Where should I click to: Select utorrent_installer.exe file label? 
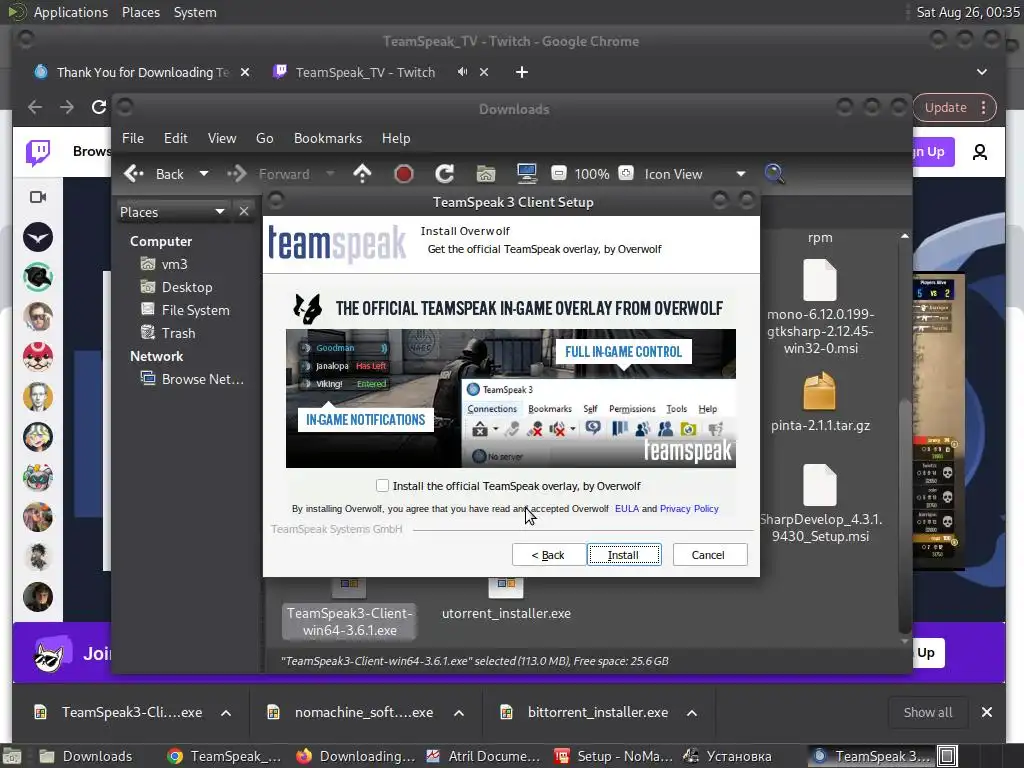pos(506,613)
